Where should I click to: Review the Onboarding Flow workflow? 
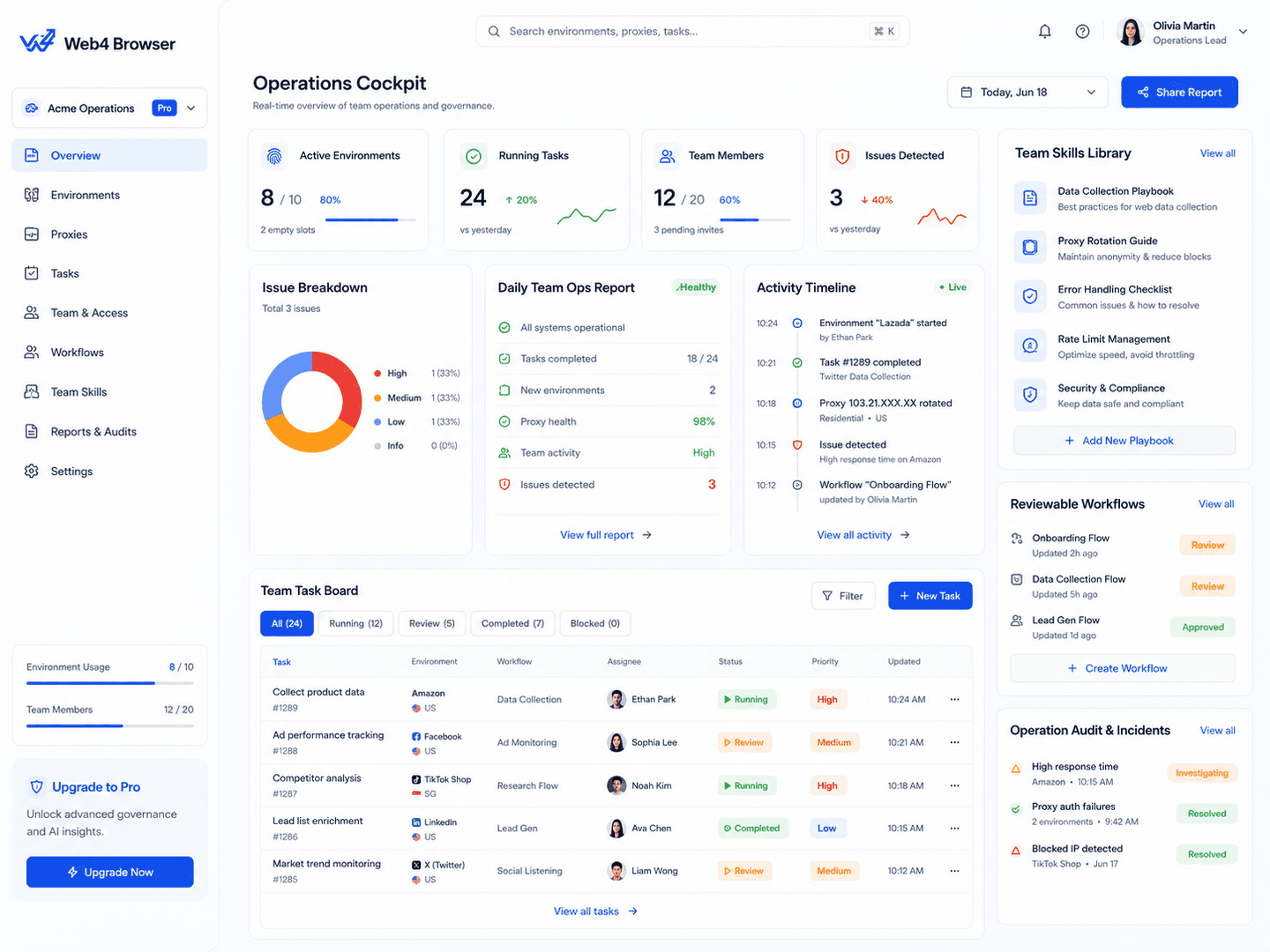(1207, 546)
